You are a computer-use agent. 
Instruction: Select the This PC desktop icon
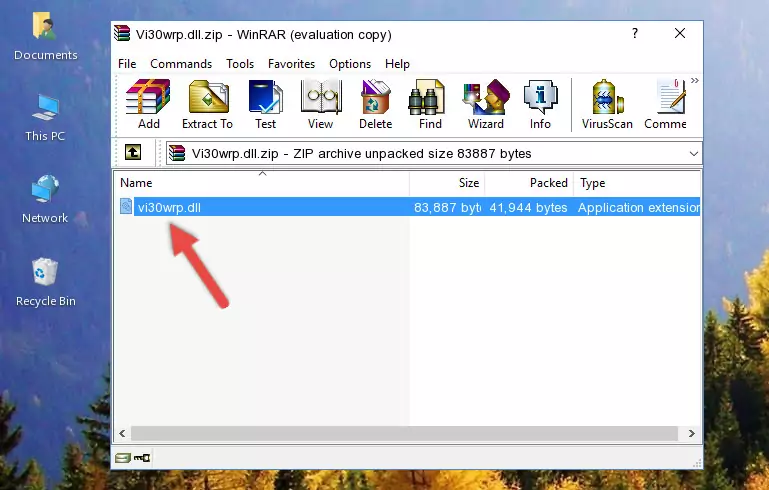coord(45,118)
